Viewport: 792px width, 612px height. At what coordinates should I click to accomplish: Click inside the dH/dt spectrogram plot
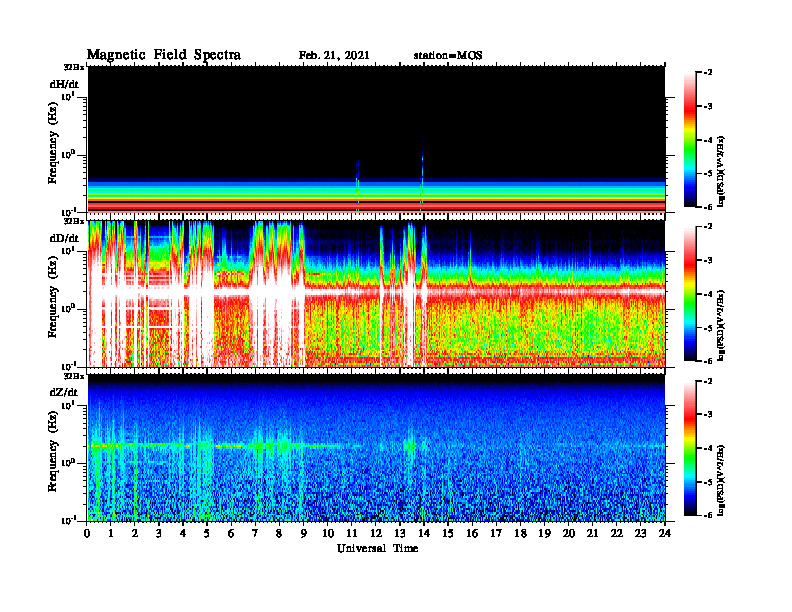(x=376, y=139)
